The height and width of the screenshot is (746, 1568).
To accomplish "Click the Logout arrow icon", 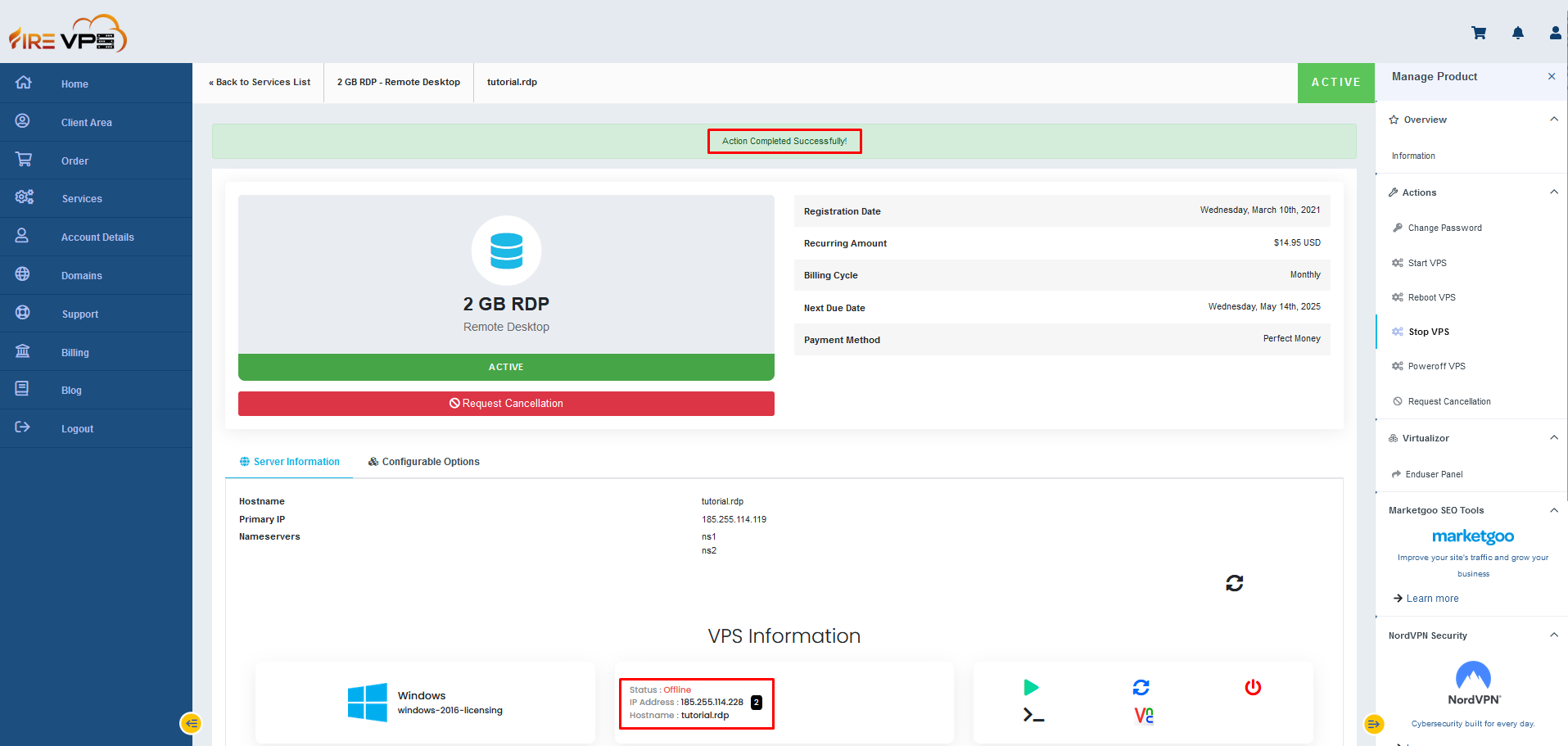I will [x=23, y=427].
